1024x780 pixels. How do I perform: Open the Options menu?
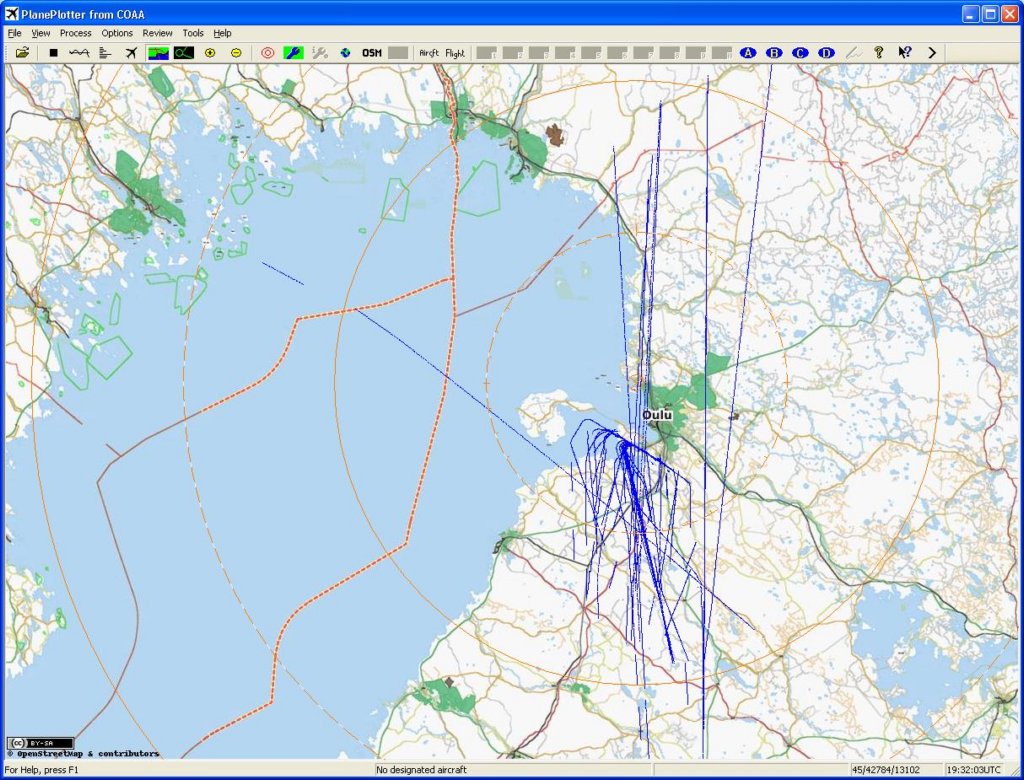click(117, 33)
